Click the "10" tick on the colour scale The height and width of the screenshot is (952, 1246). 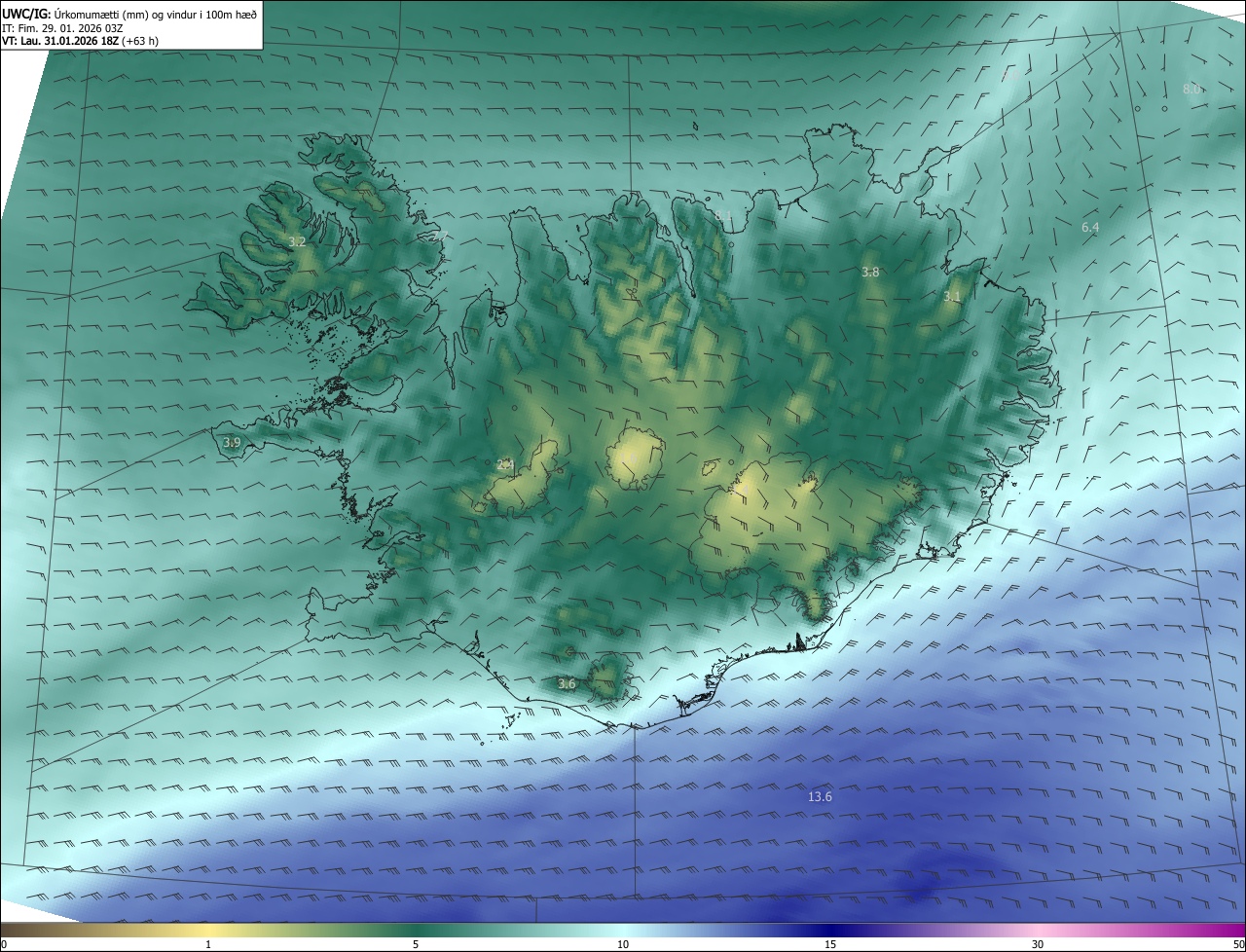coord(623,944)
